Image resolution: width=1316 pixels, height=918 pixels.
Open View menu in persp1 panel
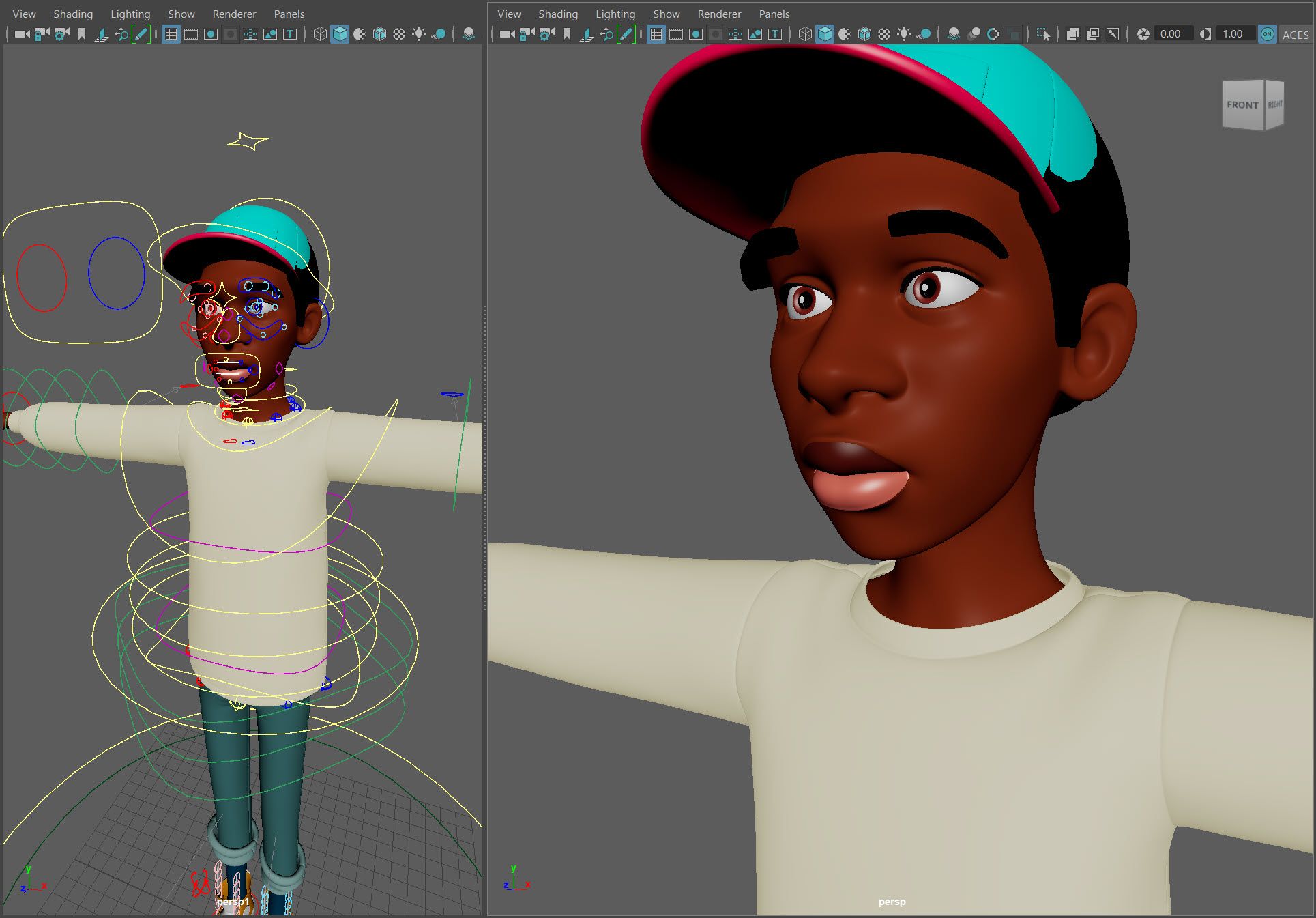coord(24,14)
